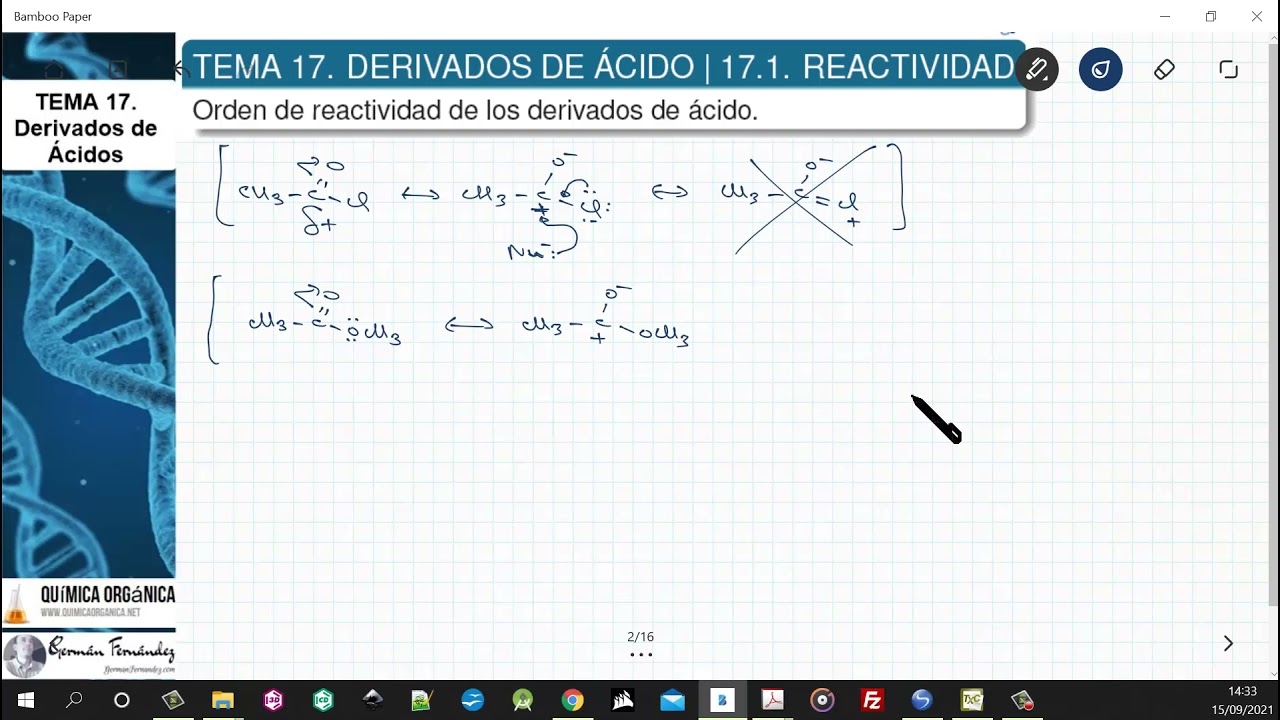The width and height of the screenshot is (1280, 720).
Task: Open Android Studio from the taskbar
Action: (x=522, y=700)
